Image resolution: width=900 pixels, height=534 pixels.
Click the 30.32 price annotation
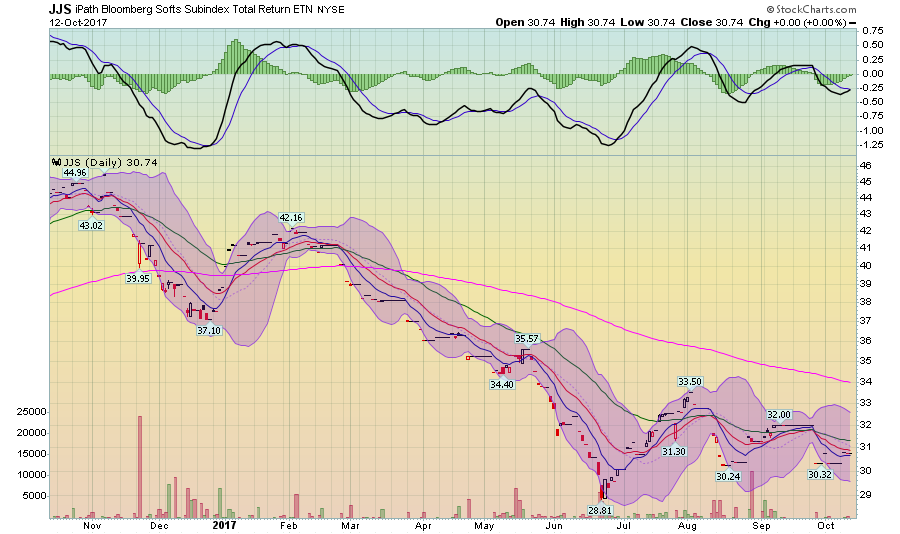[x=820, y=474]
